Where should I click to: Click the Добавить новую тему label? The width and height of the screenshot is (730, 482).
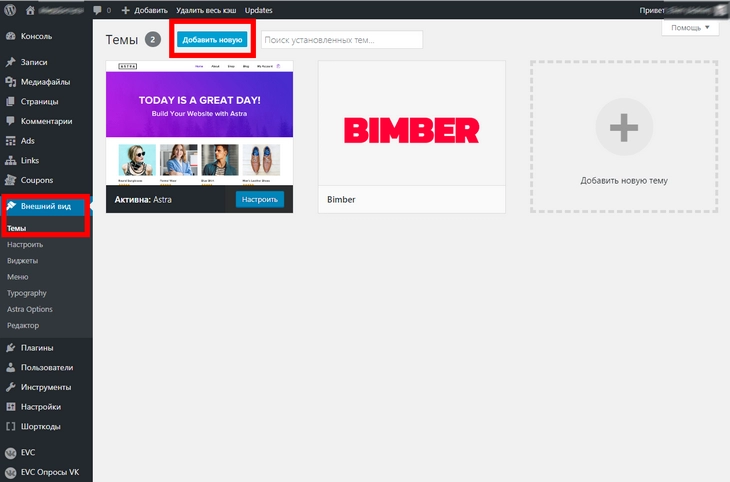624,181
